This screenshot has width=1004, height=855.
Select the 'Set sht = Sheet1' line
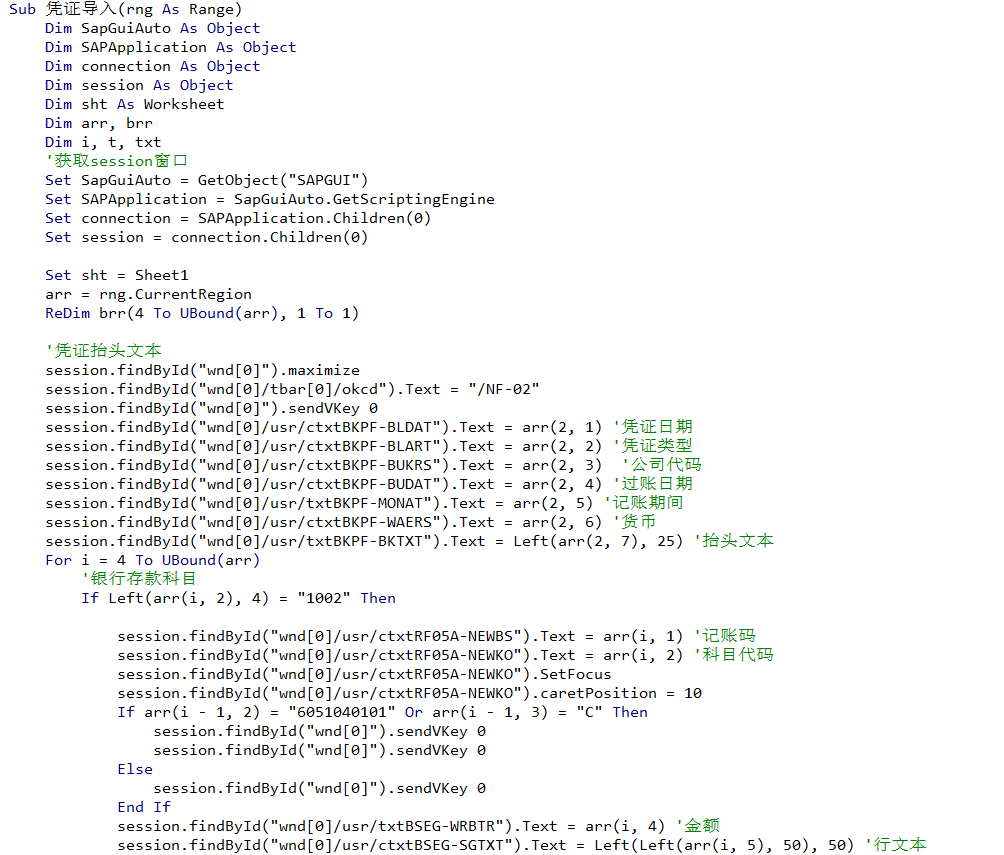[x=117, y=275]
